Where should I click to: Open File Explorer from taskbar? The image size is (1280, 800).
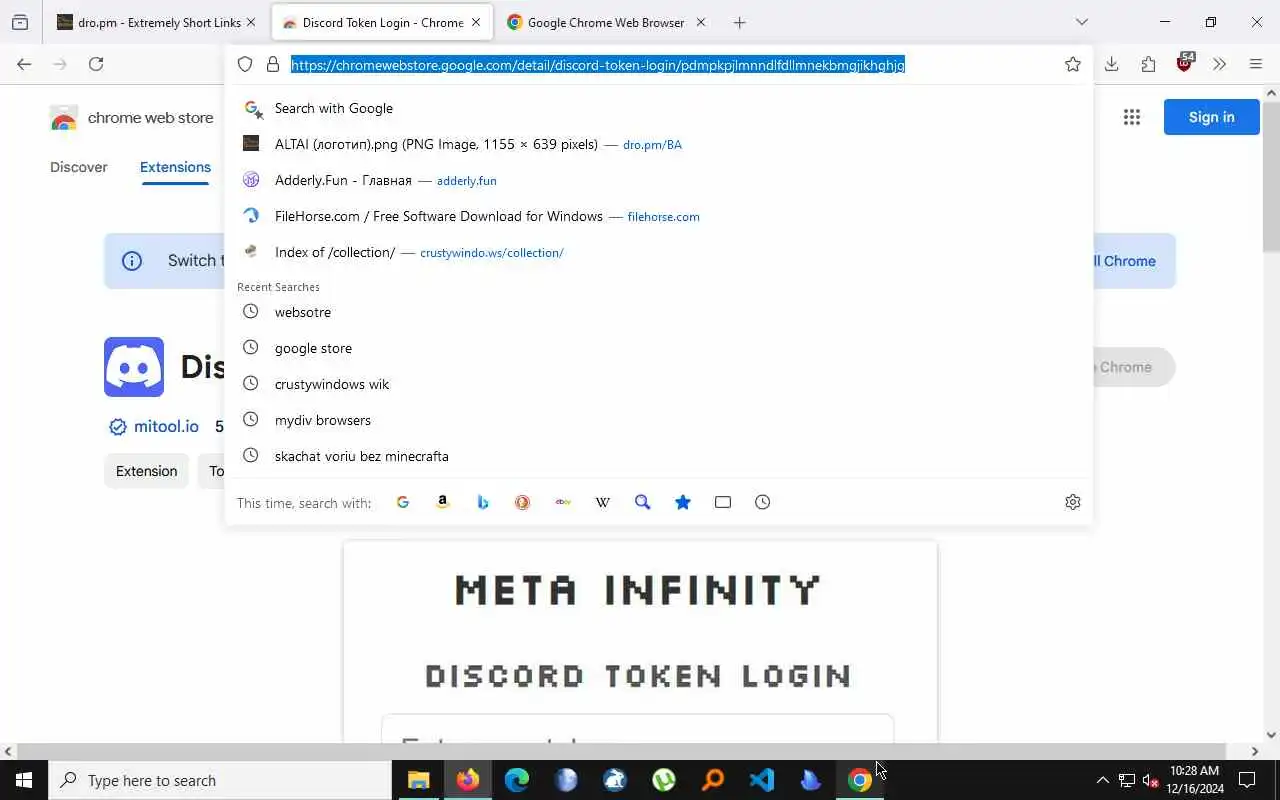coord(419,780)
